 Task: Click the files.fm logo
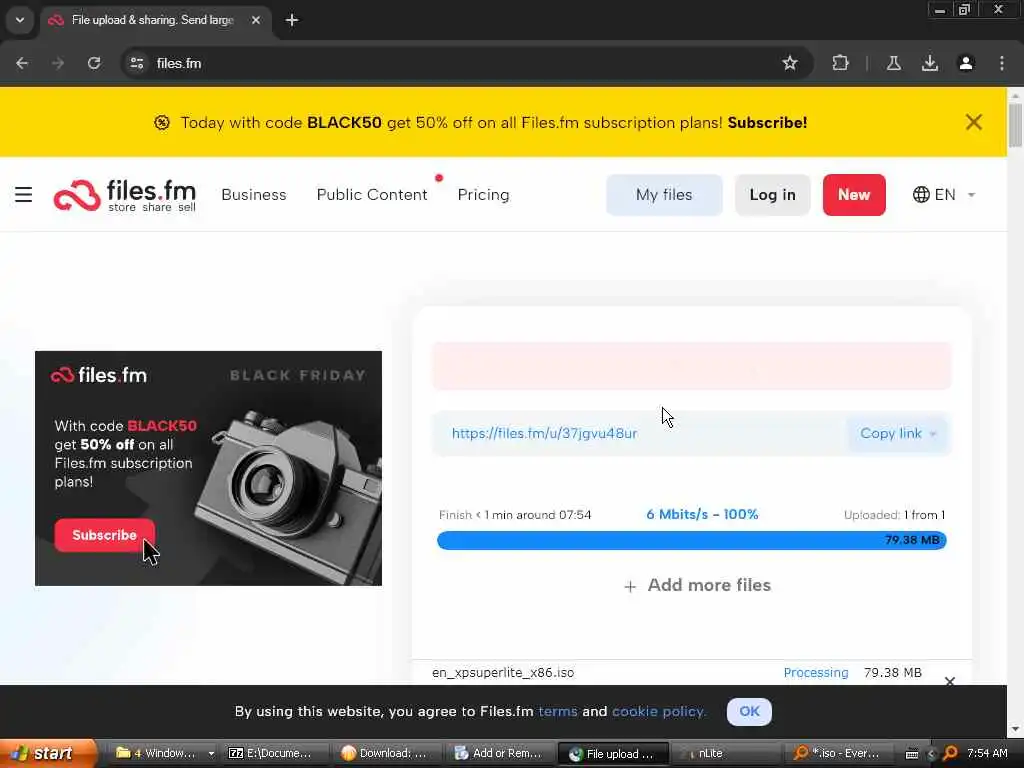125,195
